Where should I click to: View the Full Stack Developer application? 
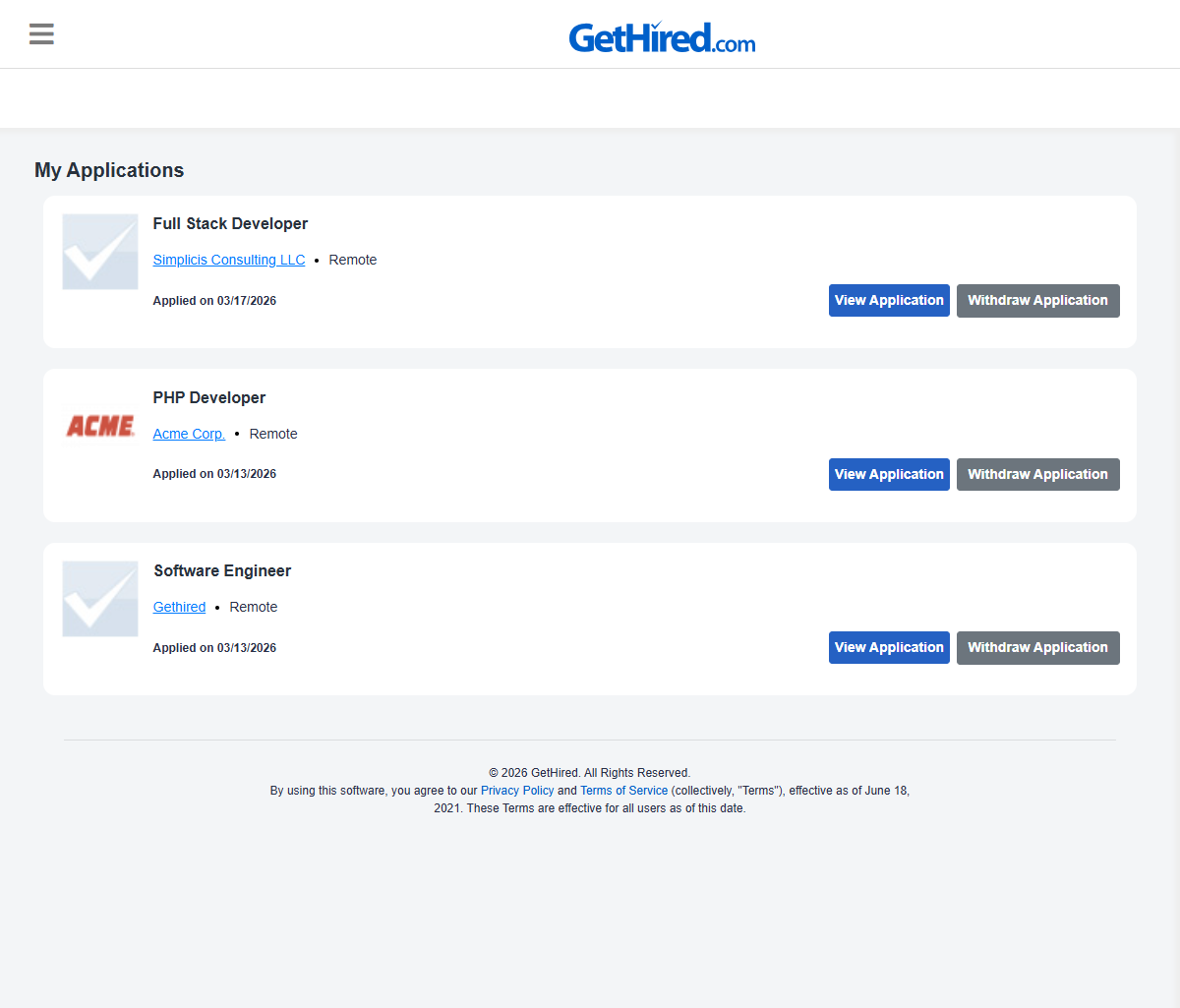pos(889,301)
